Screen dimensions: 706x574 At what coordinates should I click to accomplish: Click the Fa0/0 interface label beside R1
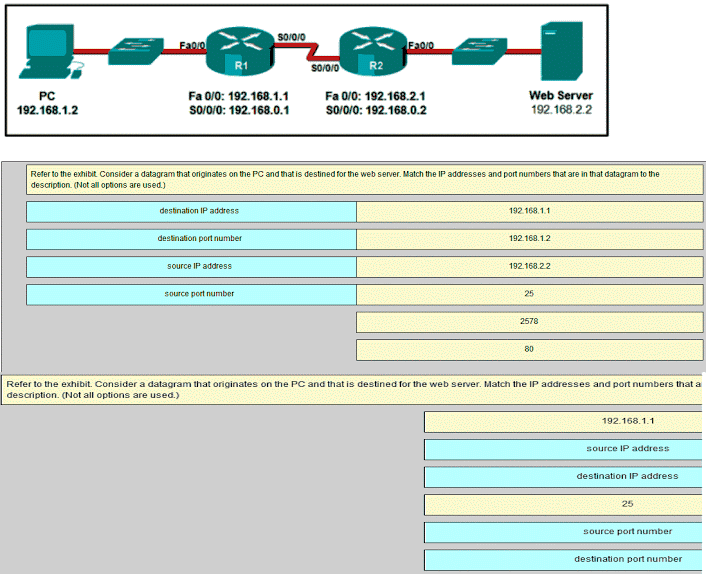coord(192,45)
